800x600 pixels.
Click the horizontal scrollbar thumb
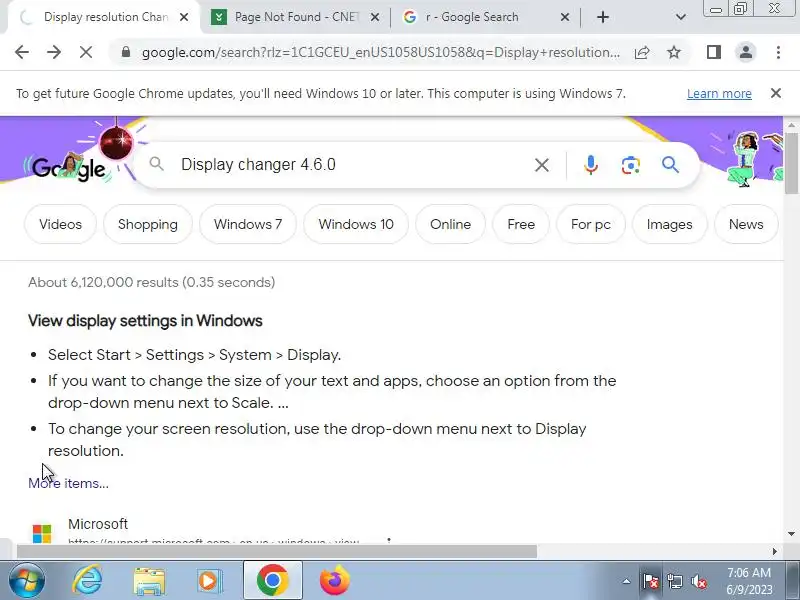[x=277, y=551]
